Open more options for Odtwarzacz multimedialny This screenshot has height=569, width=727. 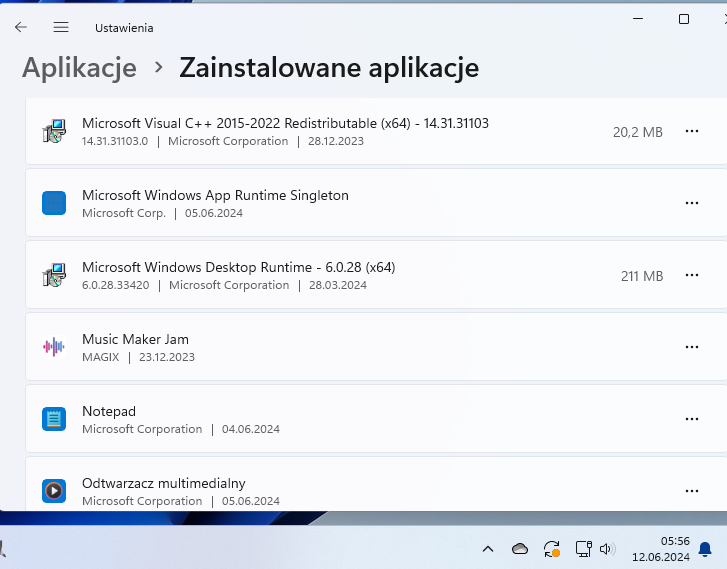coord(691,491)
